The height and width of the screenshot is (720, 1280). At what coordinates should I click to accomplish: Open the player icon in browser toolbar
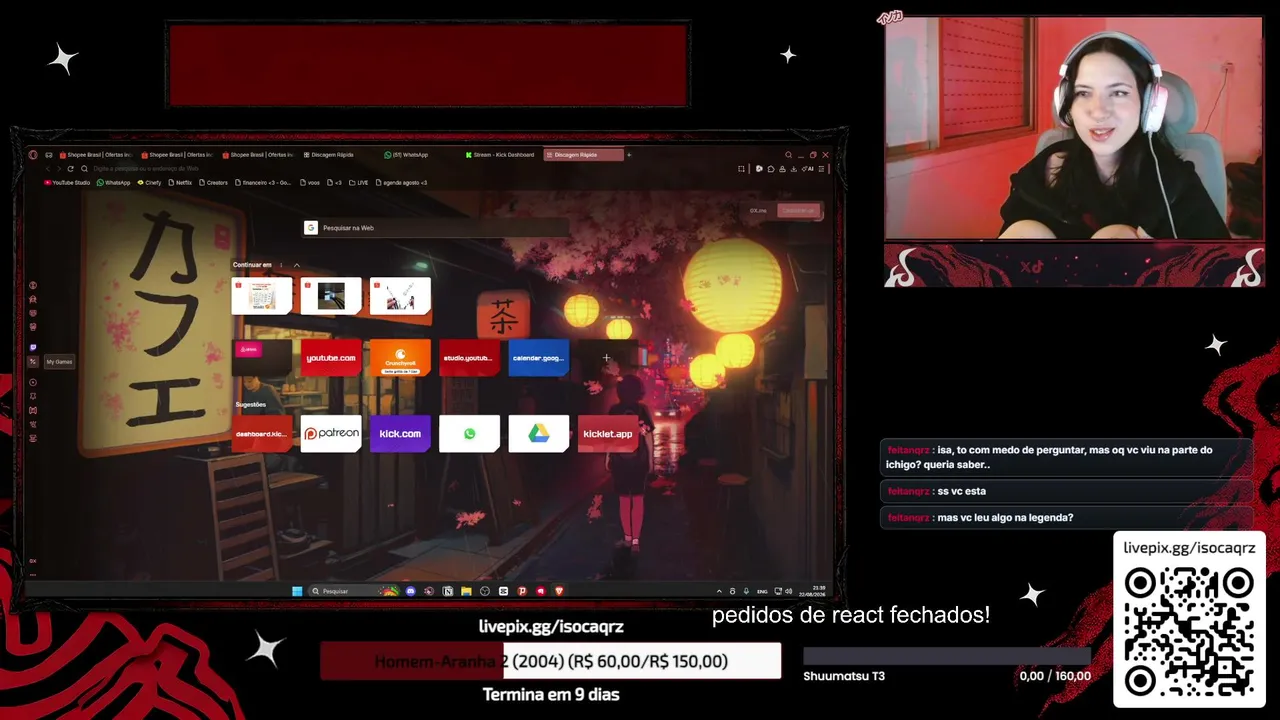[x=759, y=169]
